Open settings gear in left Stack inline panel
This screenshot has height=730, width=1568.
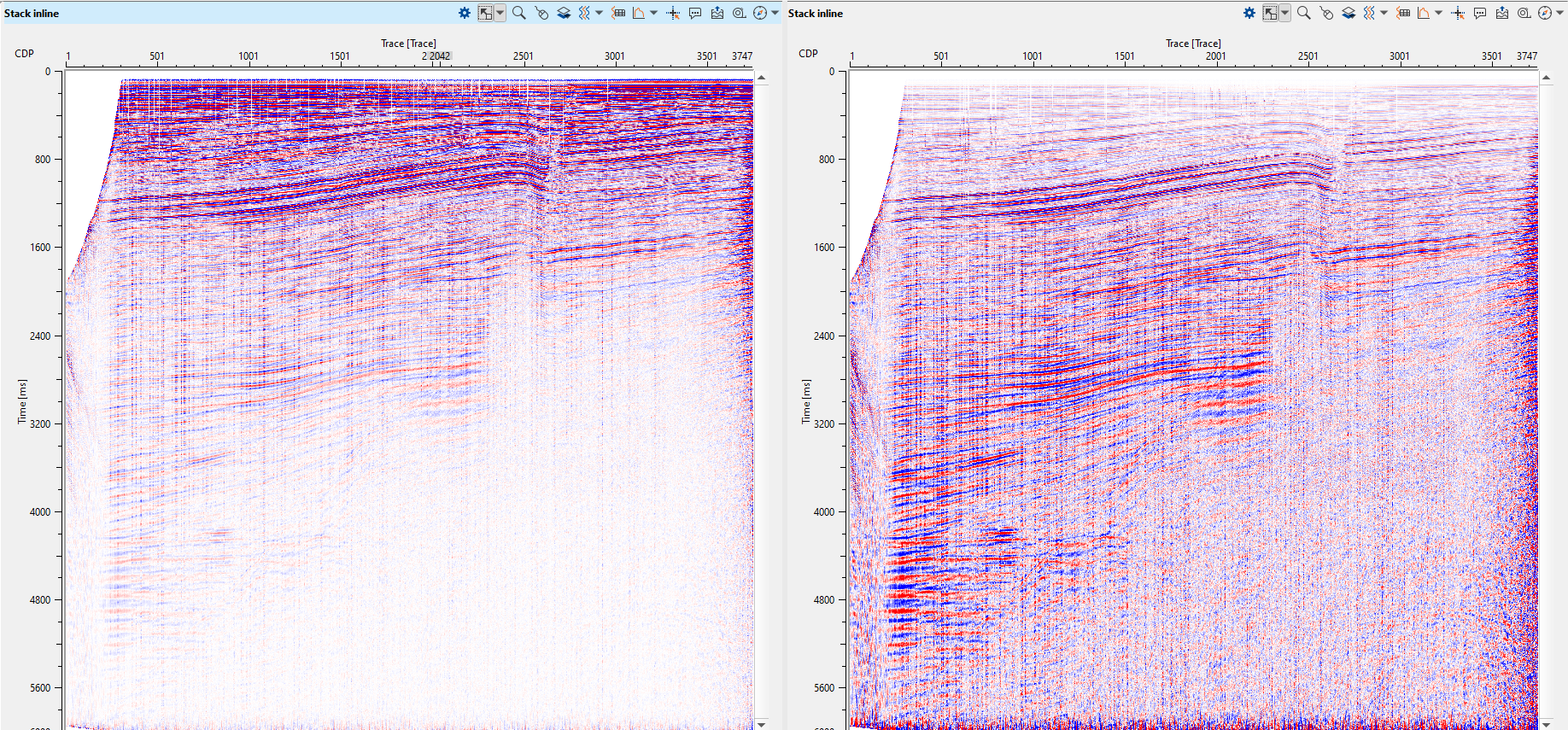(x=465, y=13)
